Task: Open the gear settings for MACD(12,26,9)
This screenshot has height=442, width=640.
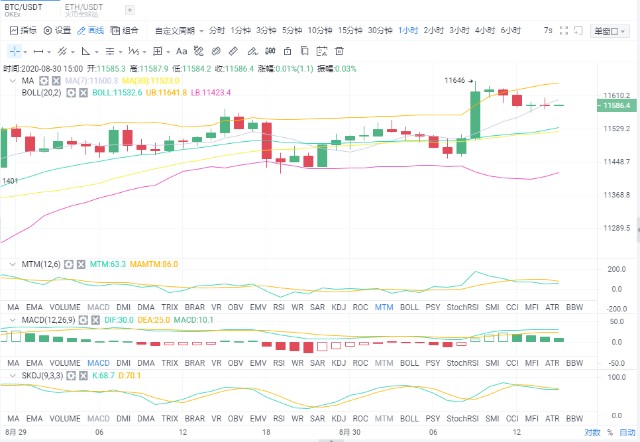Action: (x=83, y=320)
